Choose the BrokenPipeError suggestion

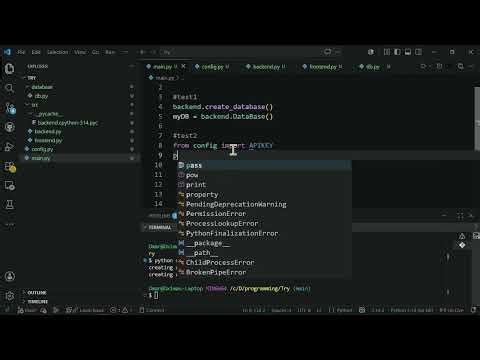[264, 272]
